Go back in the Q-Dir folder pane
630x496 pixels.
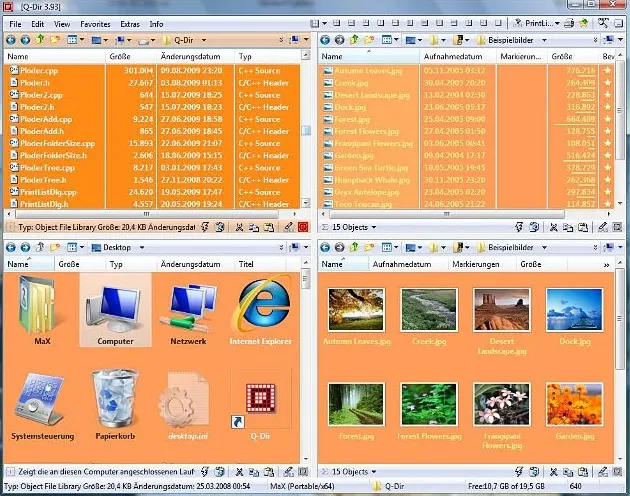coord(11,40)
